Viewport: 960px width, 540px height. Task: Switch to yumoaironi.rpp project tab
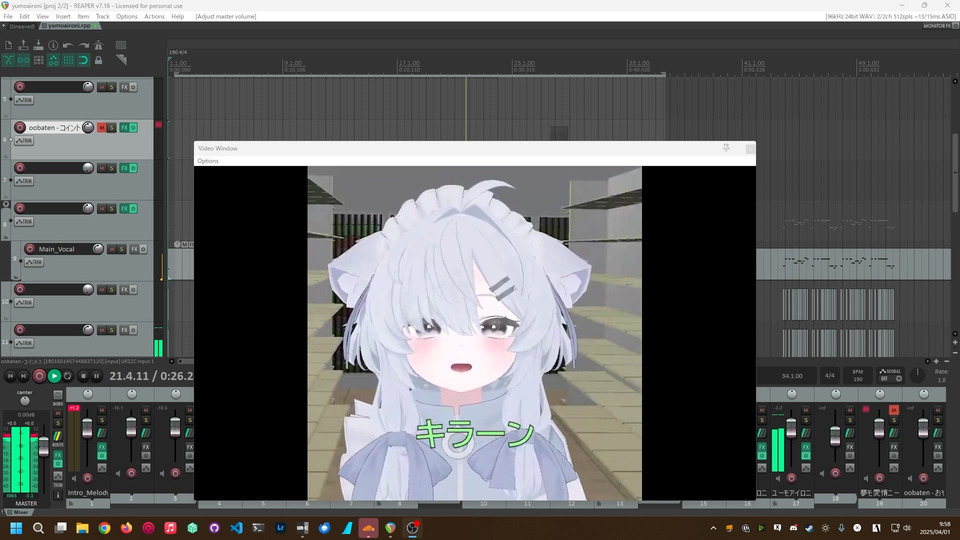[x=69, y=26]
